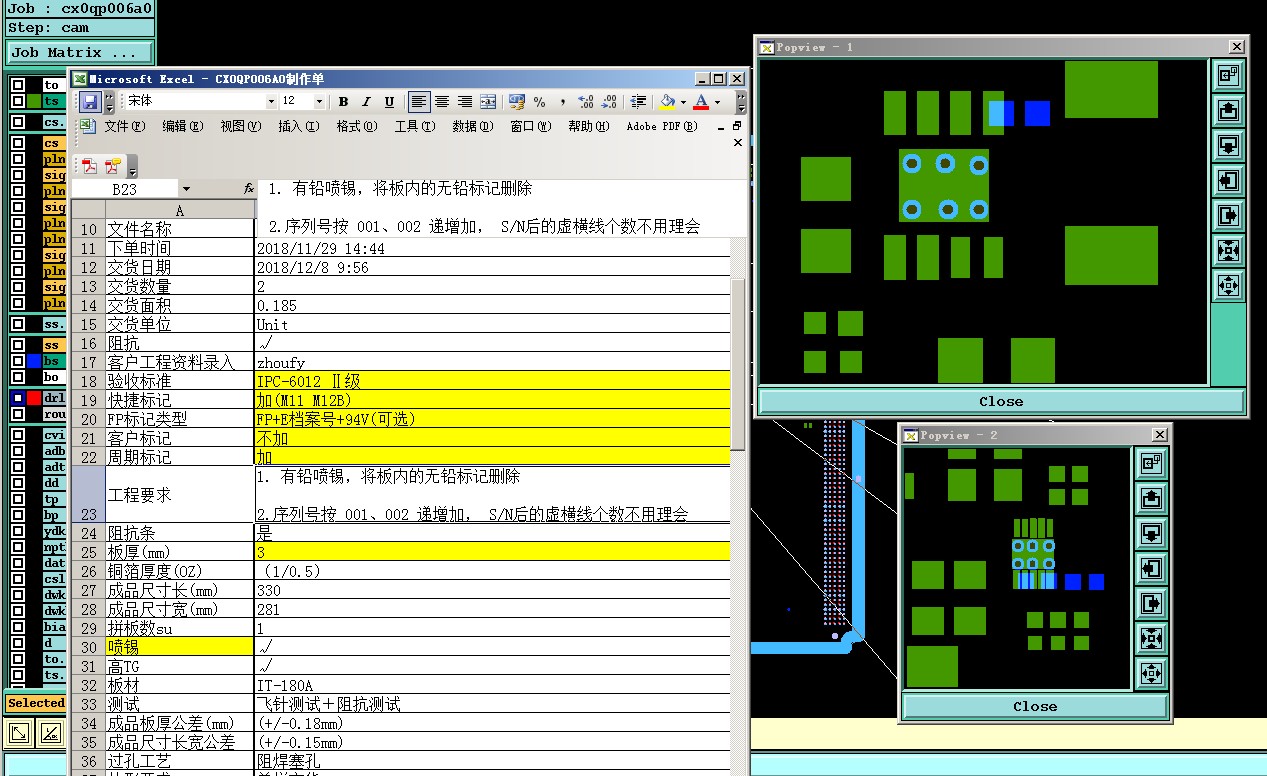Toggle the checkbox for layer ydk

18,531
